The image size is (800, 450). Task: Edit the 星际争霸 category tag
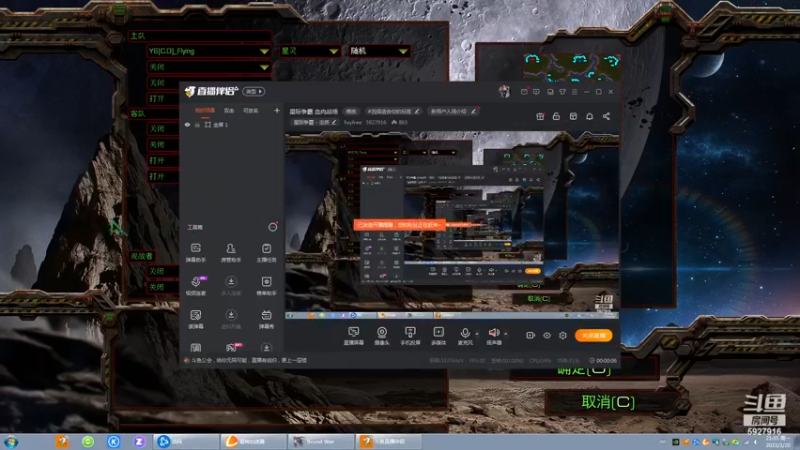click(x=315, y=122)
